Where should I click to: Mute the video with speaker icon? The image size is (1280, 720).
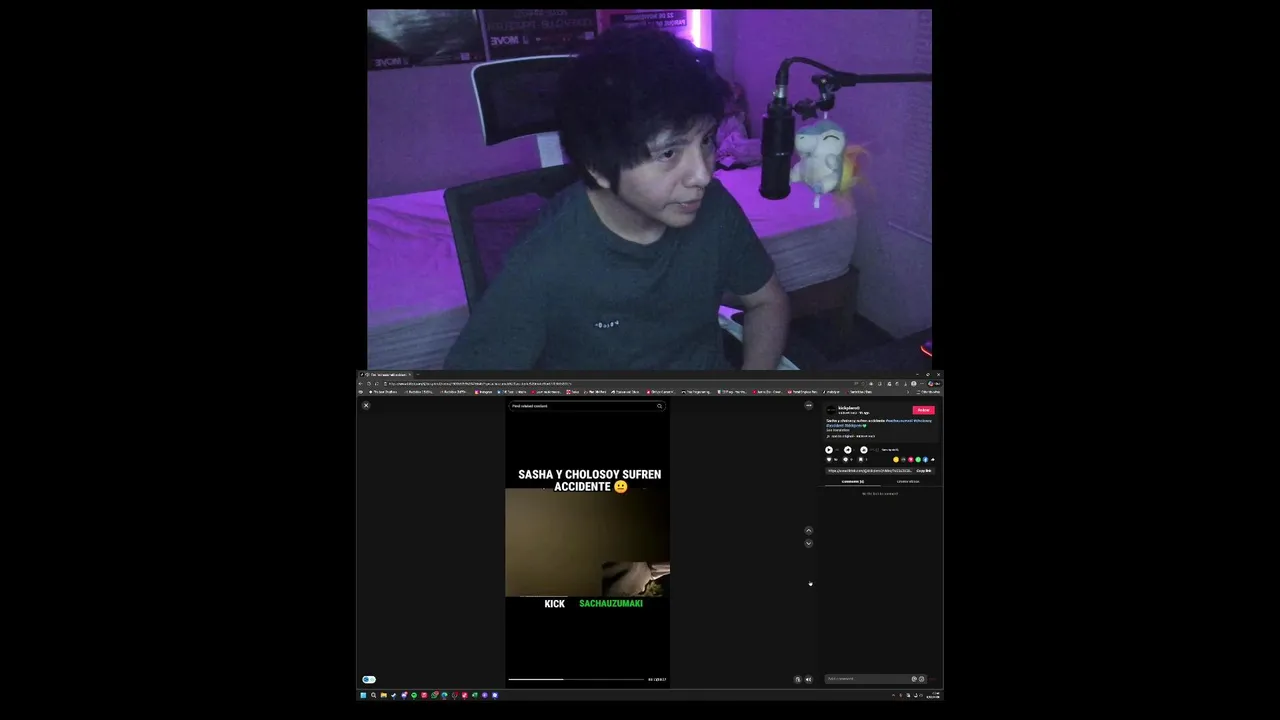click(x=809, y=679)
